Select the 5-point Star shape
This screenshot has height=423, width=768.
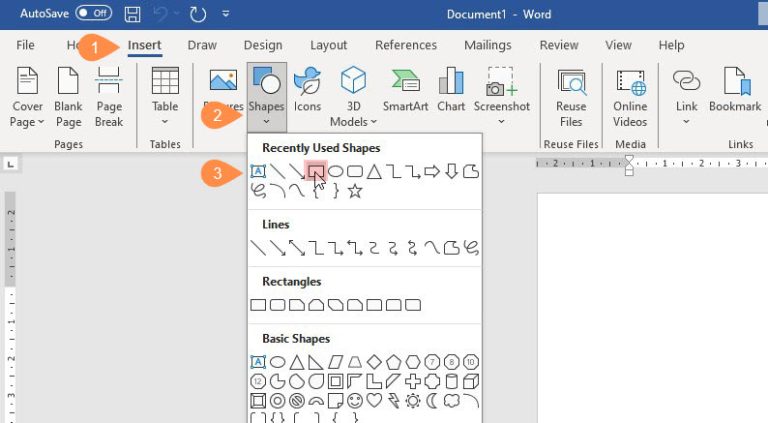[x=355, y=191]
